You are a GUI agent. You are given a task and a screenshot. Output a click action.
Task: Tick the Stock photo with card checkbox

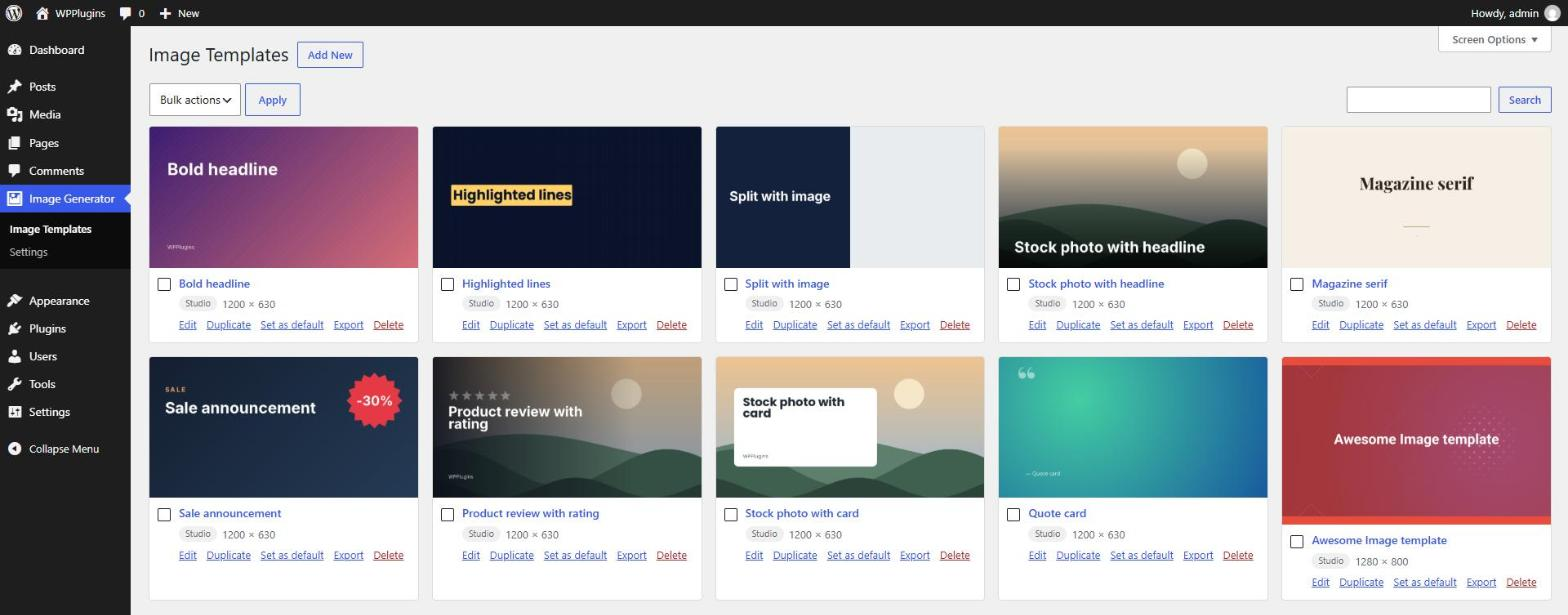730,514
